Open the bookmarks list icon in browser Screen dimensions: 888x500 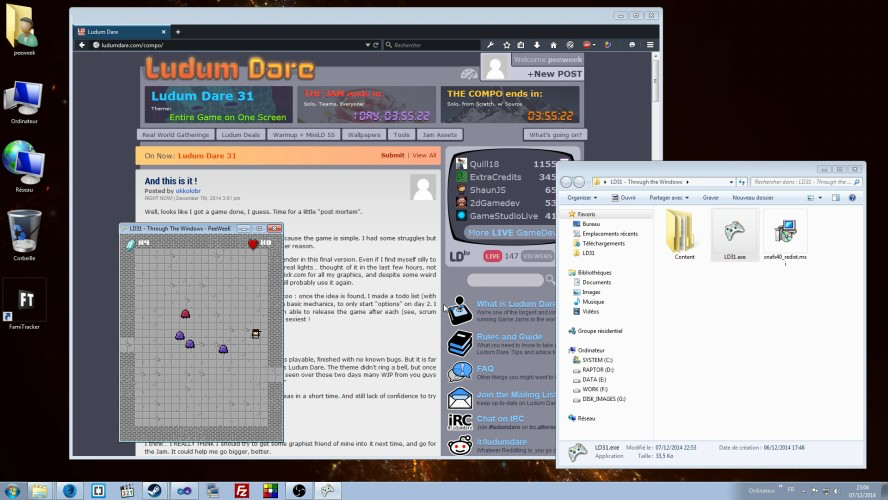(x=520, y=45)
